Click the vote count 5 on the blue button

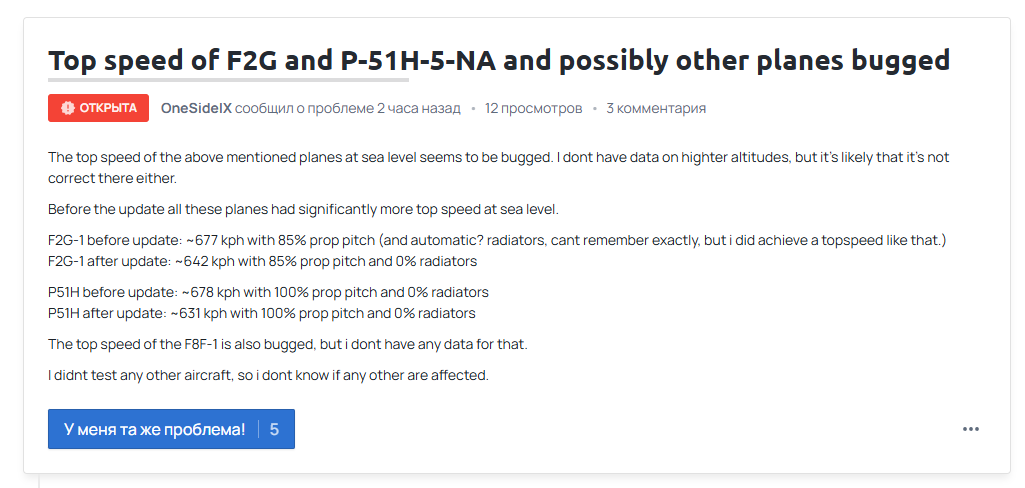pyautogui.click(x=274, y=429)
